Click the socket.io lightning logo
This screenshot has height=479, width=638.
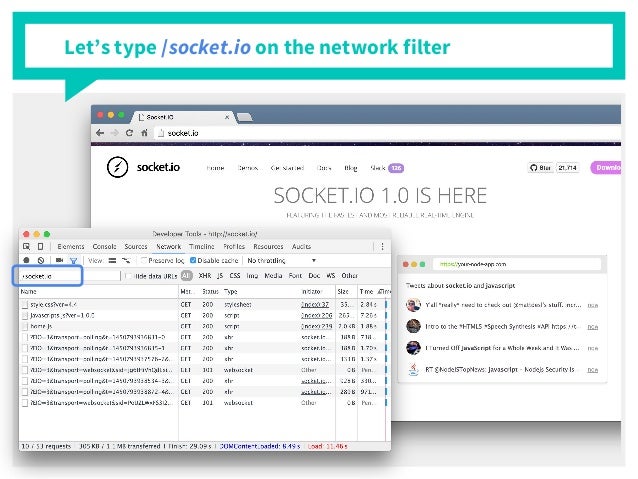(118, 167)
